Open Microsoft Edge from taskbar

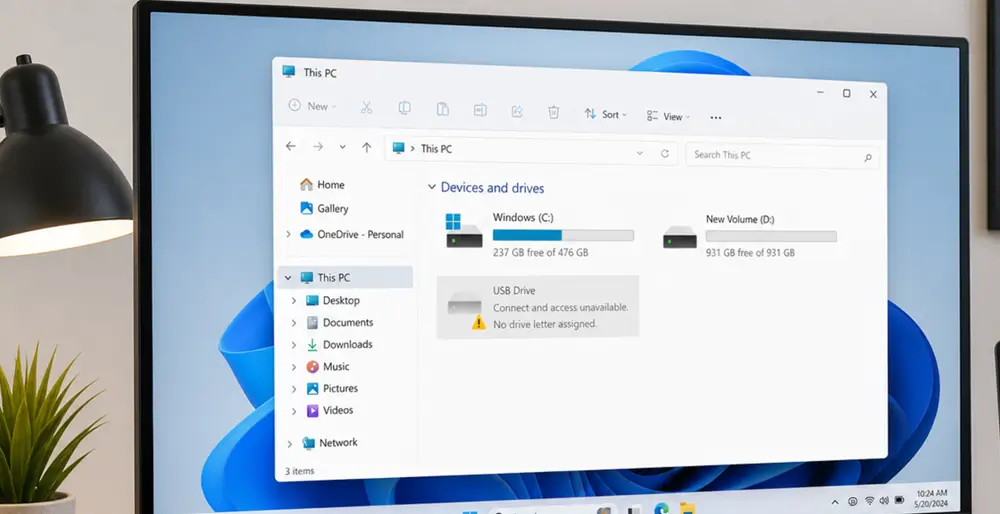pyautogui.click(x=661, y=509)
